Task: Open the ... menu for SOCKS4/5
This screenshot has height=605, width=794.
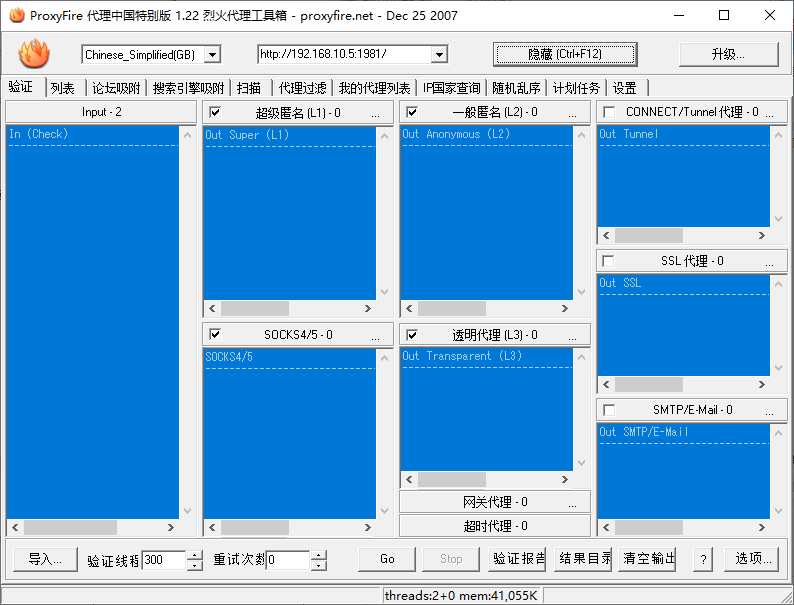Action: [375, 336]
